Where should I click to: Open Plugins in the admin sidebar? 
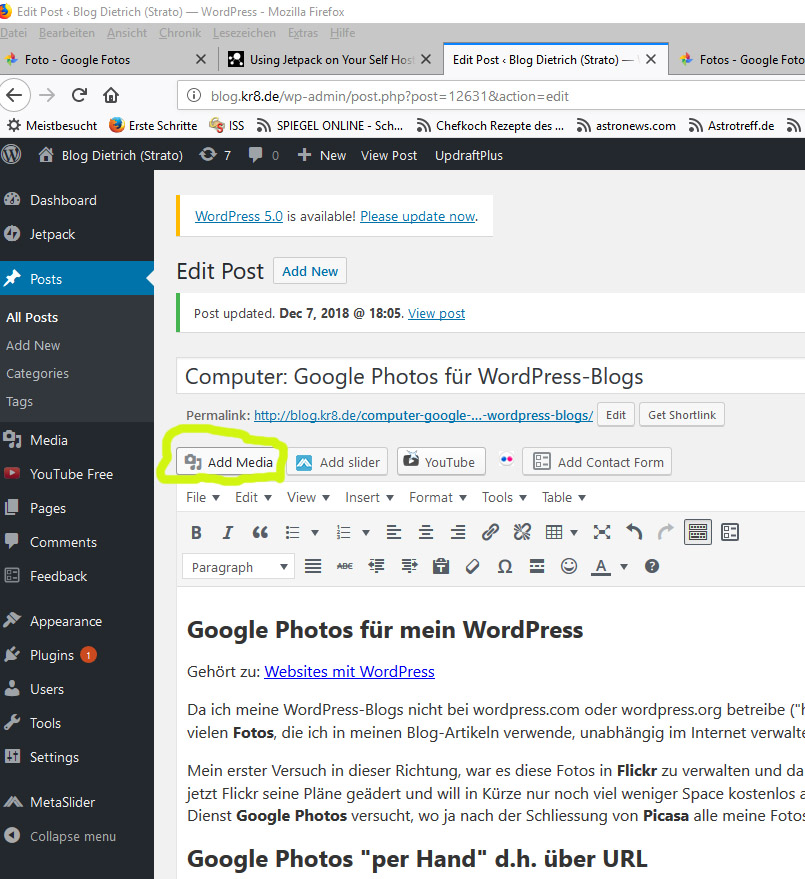(52, 655)
